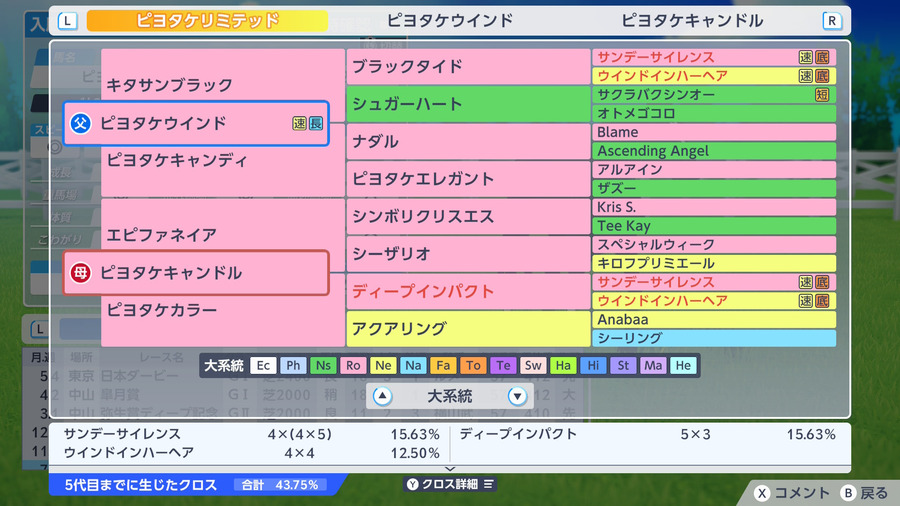Click the Te lineage swatch

point(503,365)
